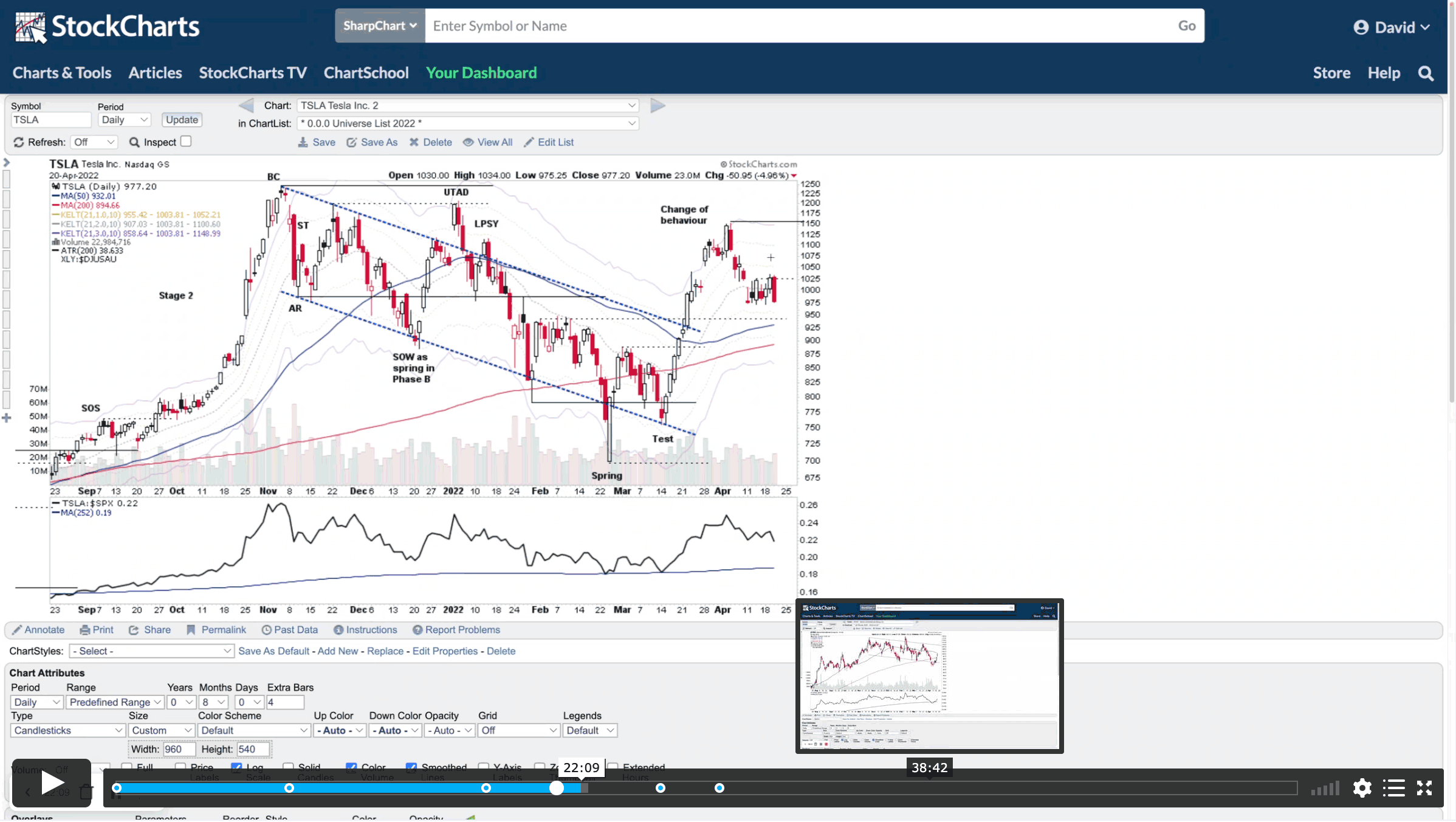Print the chart
The image size is (1456, 822).
97,630
